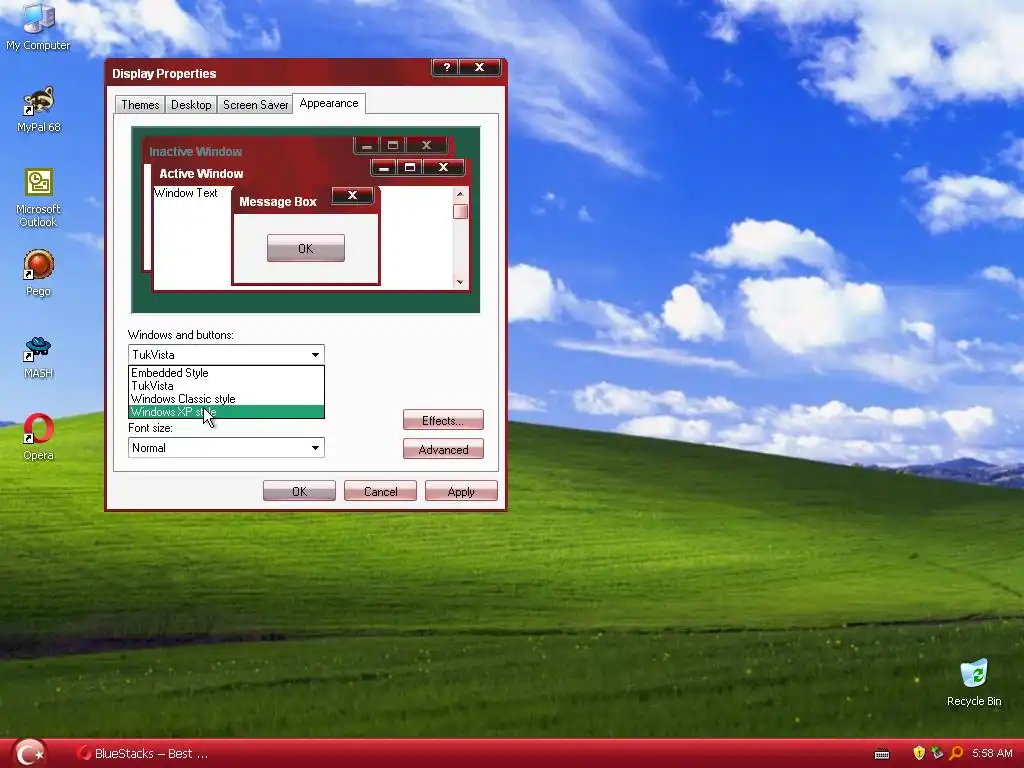
Task: Select the Appearance tab
Action: coord(328,103)
